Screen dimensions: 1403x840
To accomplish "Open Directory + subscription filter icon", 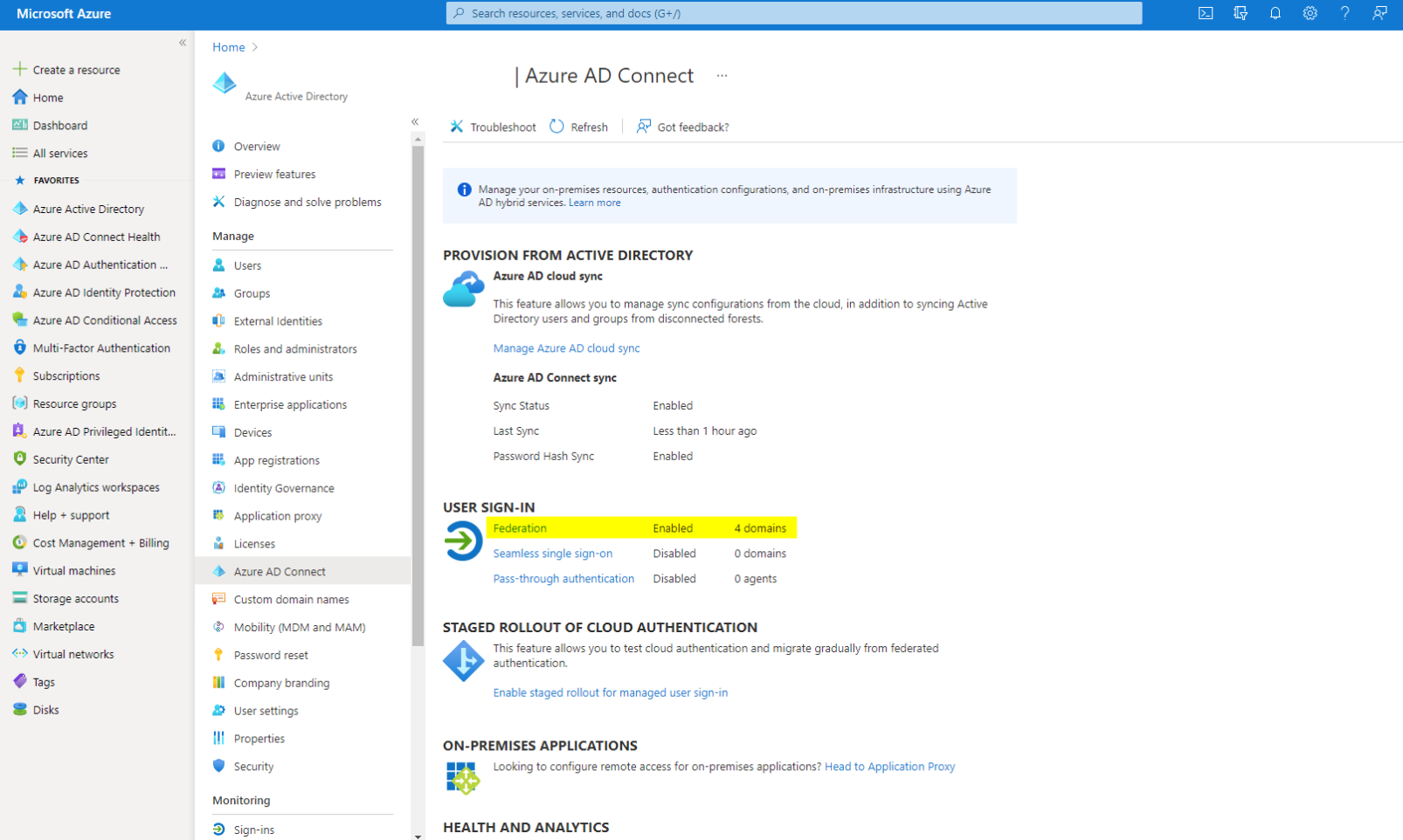I will [x=1241, y=13].
